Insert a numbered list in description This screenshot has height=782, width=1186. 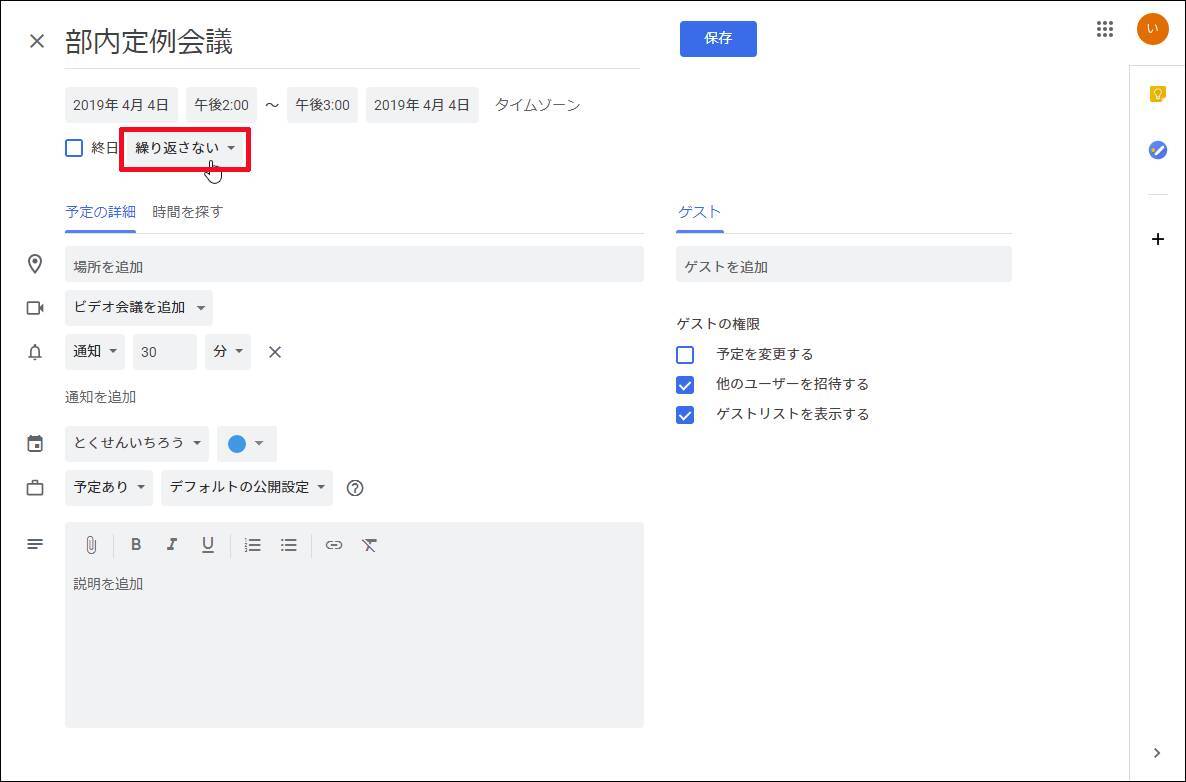tap(253, 545)
